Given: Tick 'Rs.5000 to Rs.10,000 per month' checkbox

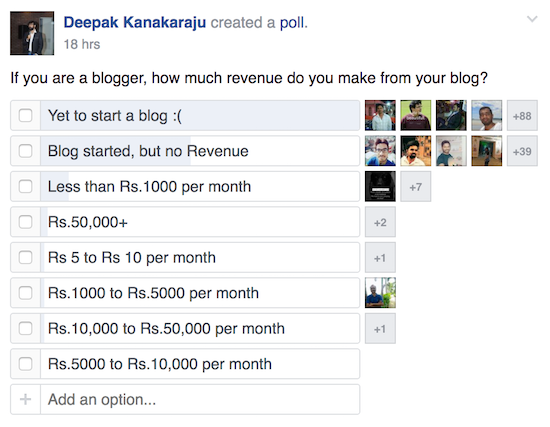Looking at the screenshot, I should [26, 364].
